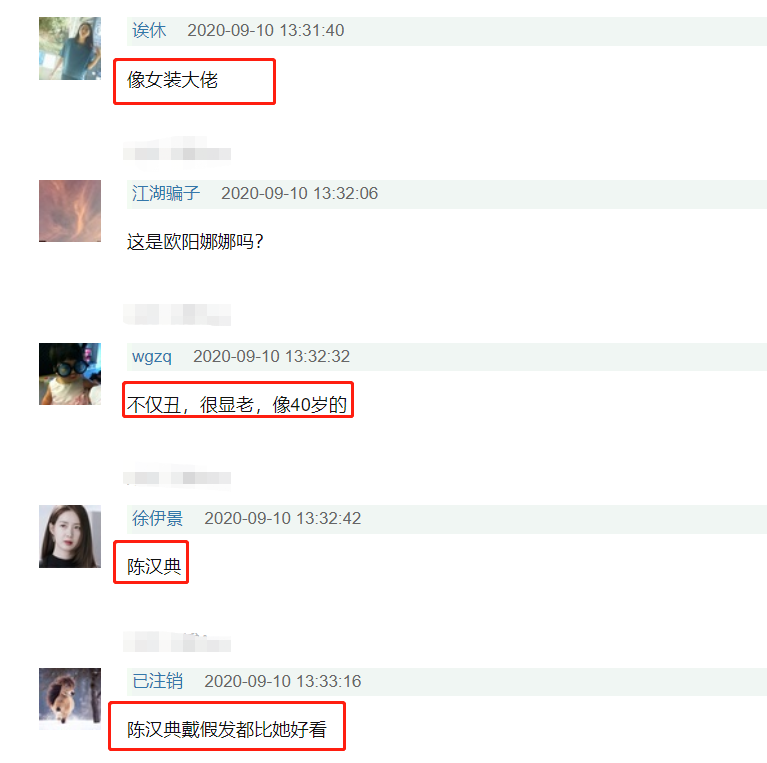Open 已注销 squirrel avatar

70,699
